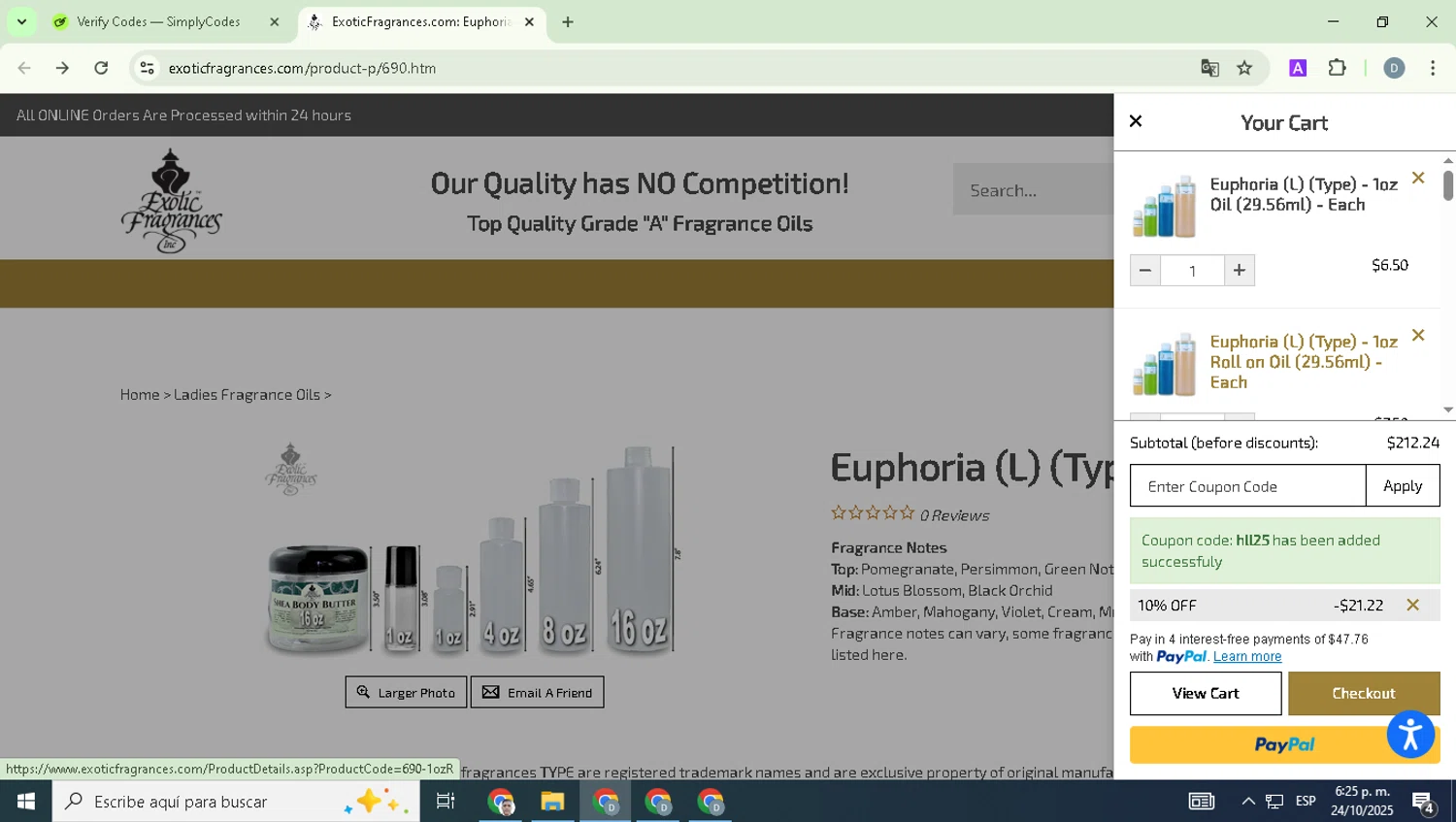Open a new browser tab
The image size is (1456, 822).
click(568, 21)
